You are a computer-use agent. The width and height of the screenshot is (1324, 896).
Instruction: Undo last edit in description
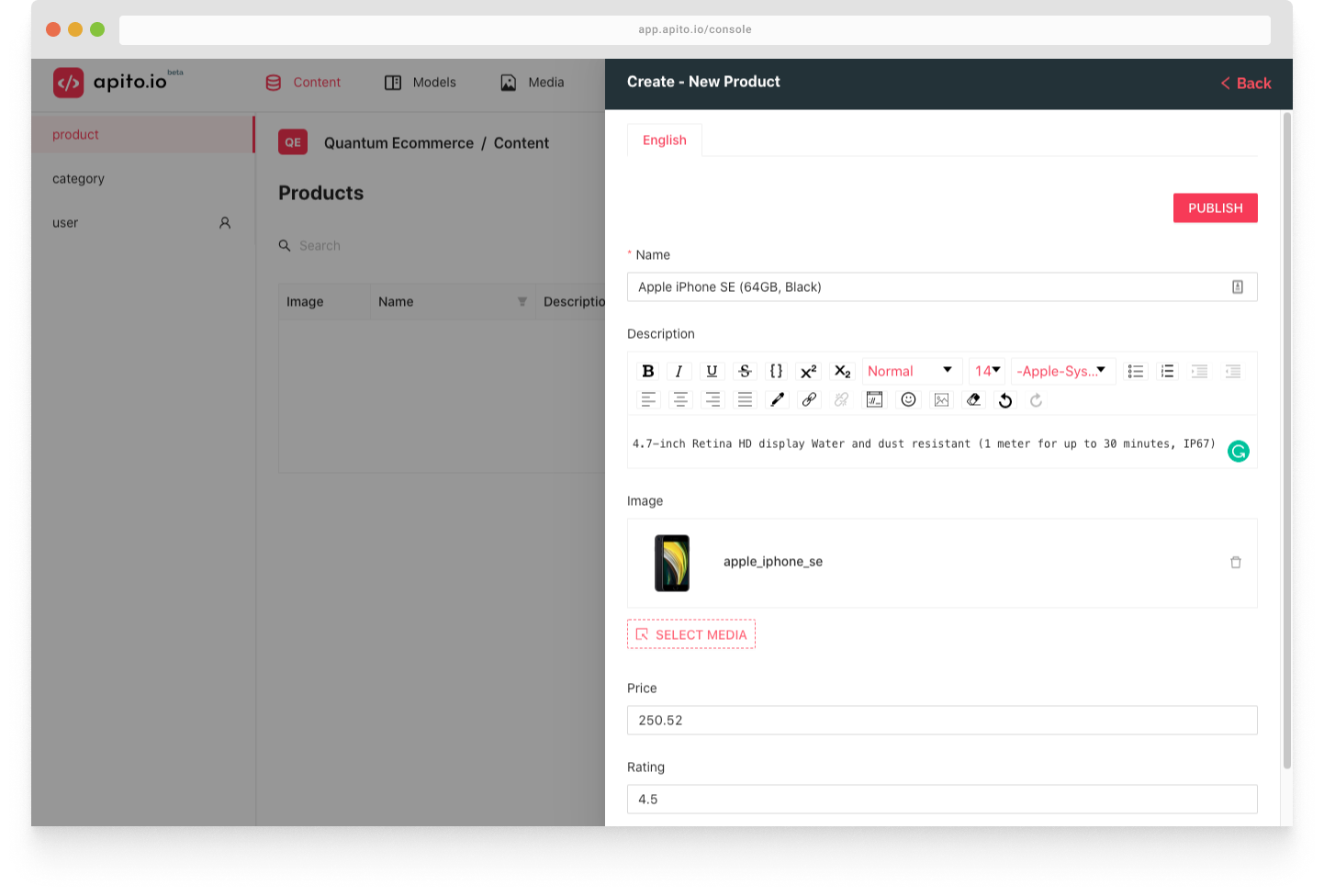coord(1005,400)
